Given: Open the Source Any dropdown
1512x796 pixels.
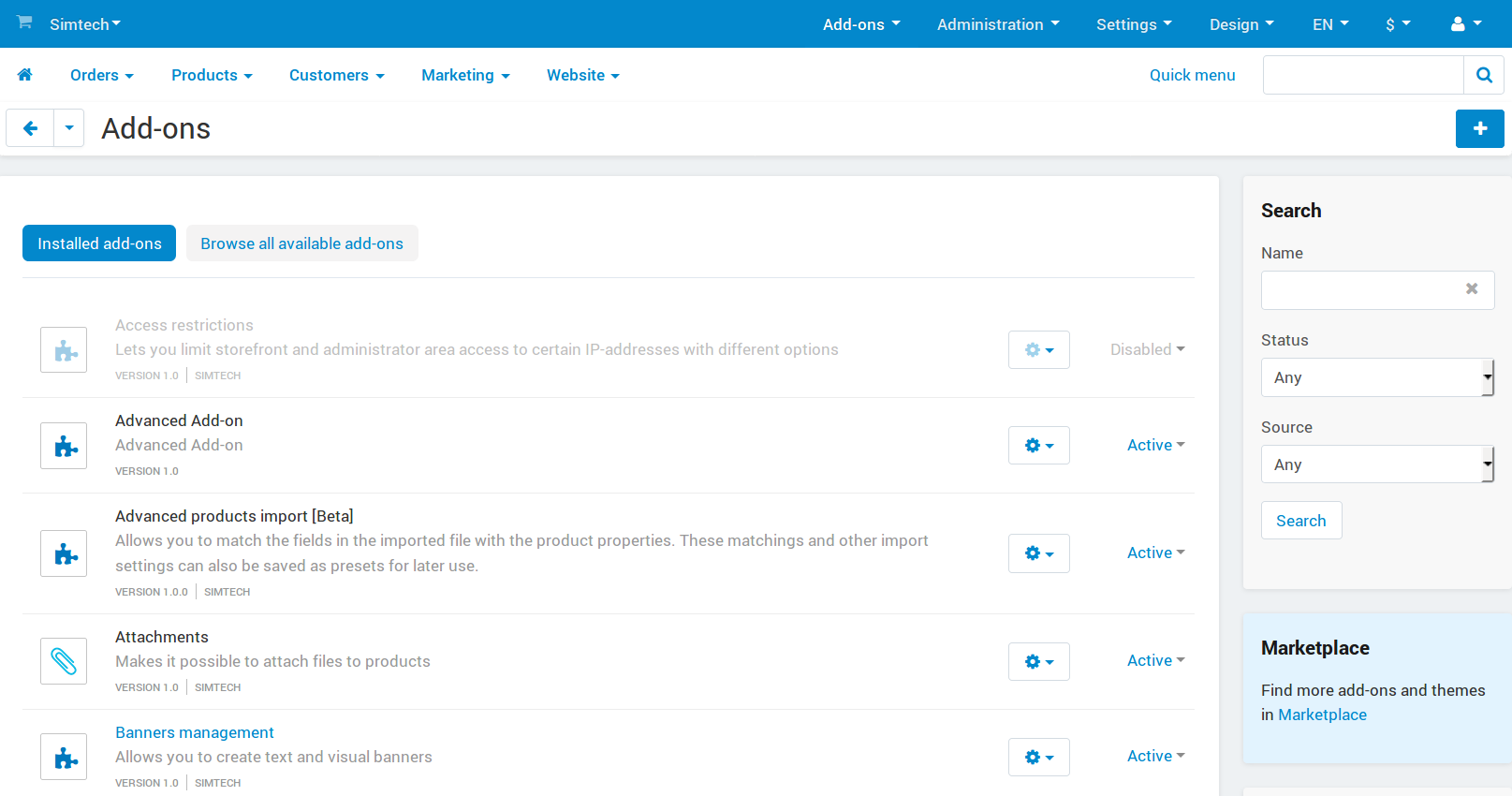Looking at the screenshot, I should [1377, 464].
